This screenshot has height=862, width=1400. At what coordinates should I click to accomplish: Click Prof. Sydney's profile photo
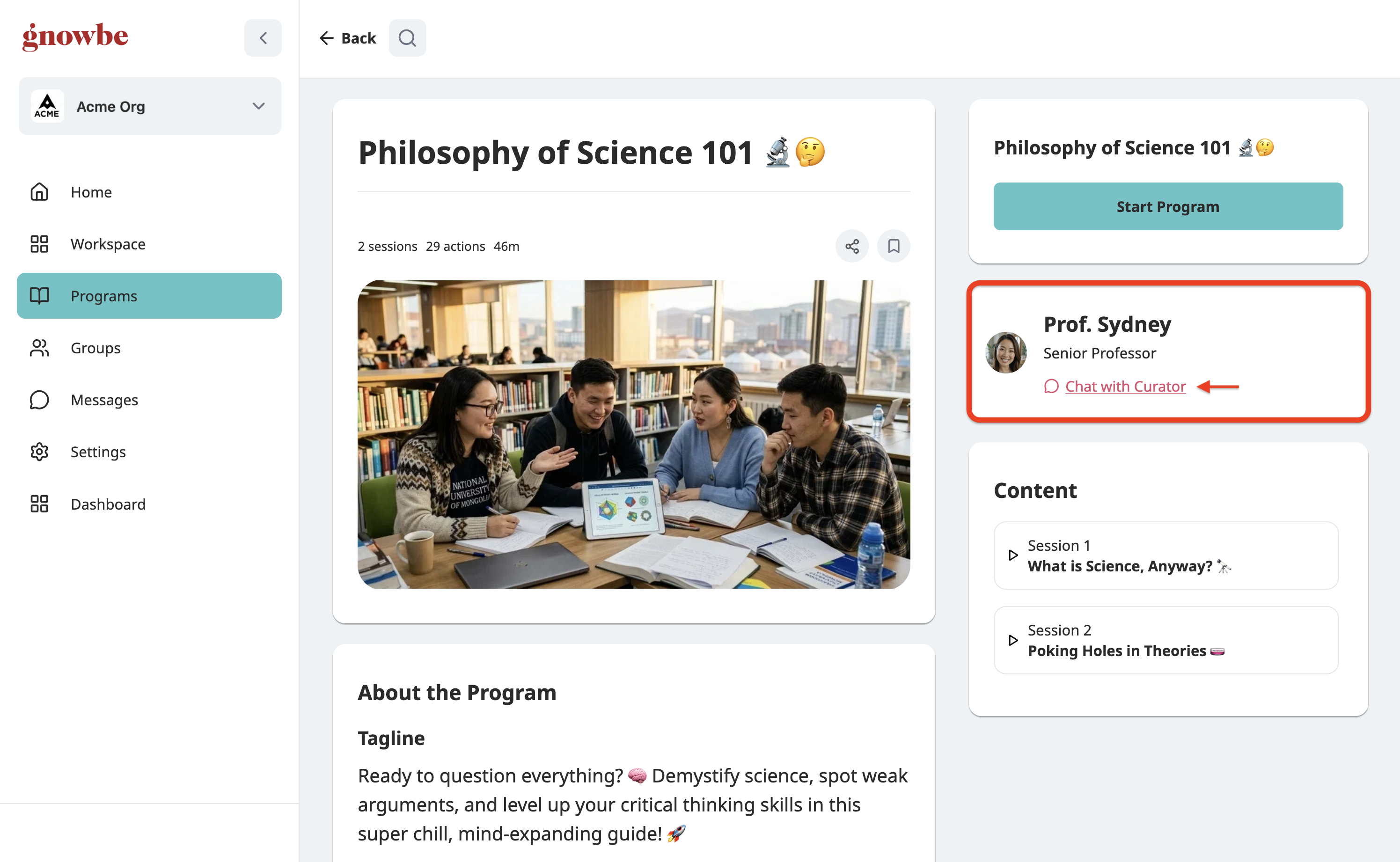click(x=1006, y=353)
